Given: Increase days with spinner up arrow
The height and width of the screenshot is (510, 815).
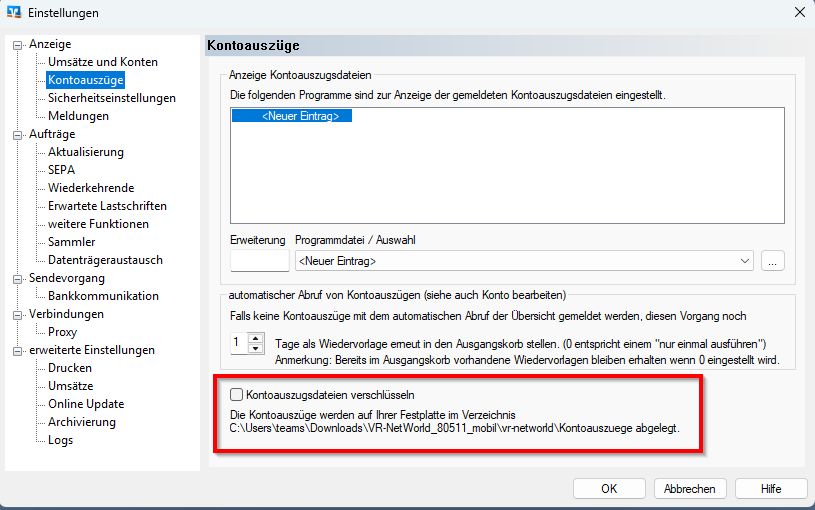Looking at the screenshot, I should pyautogui.click(x=254, y=338).
